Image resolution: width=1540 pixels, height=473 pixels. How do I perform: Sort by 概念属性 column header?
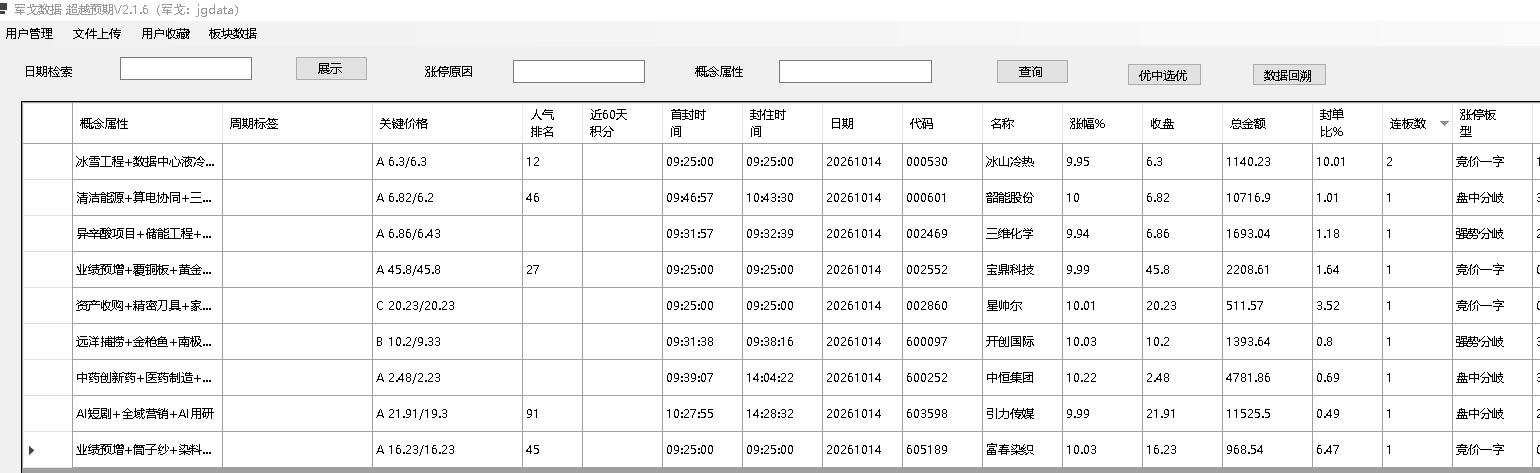click(148, 124)
